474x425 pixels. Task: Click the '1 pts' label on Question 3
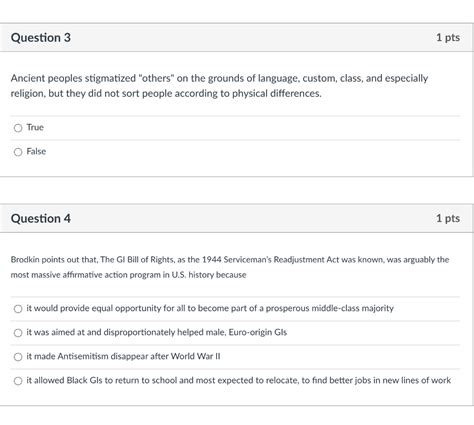448,37
